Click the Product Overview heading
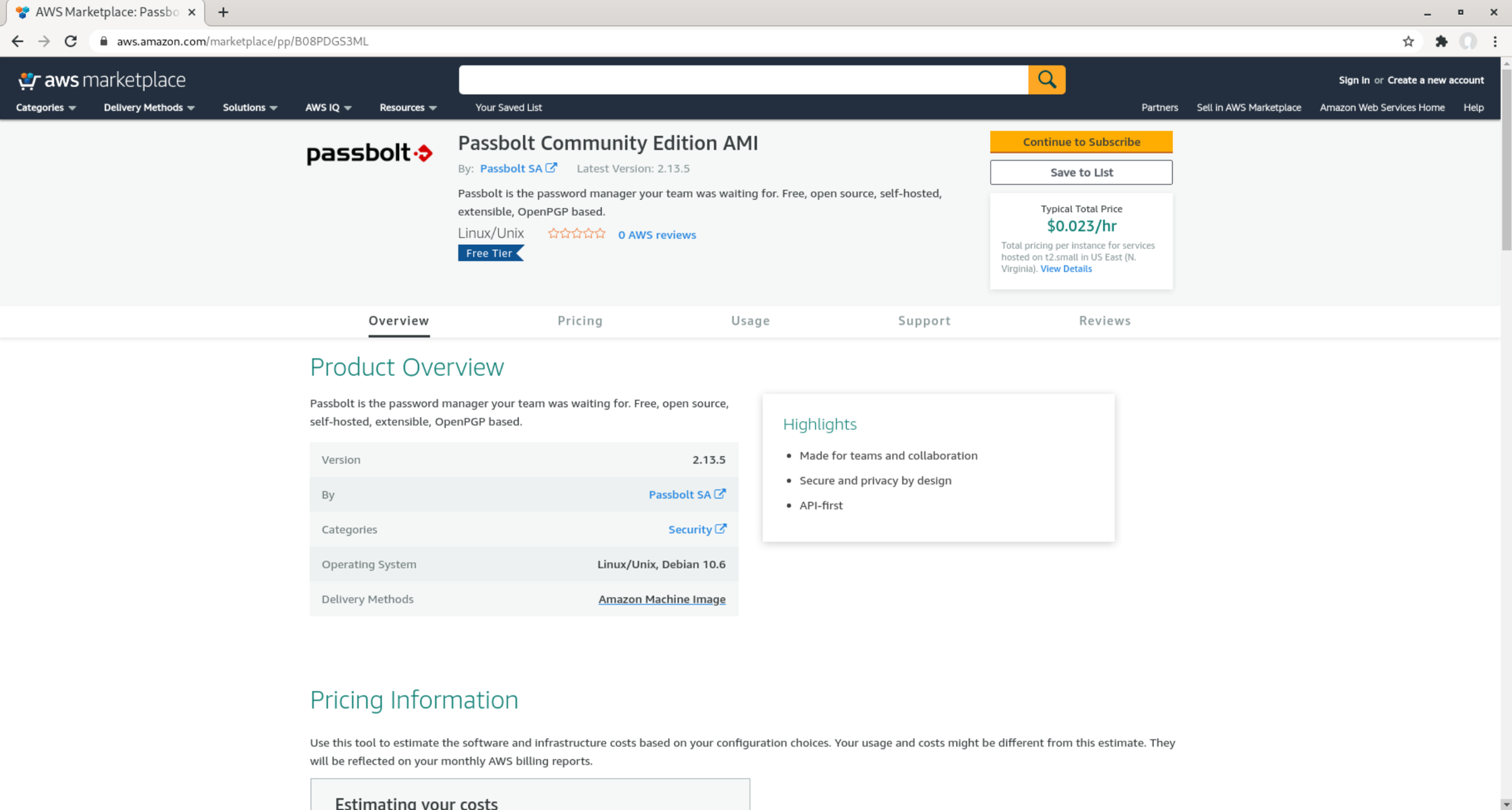This screenshot has width=1512, height=810. (407, 367)
